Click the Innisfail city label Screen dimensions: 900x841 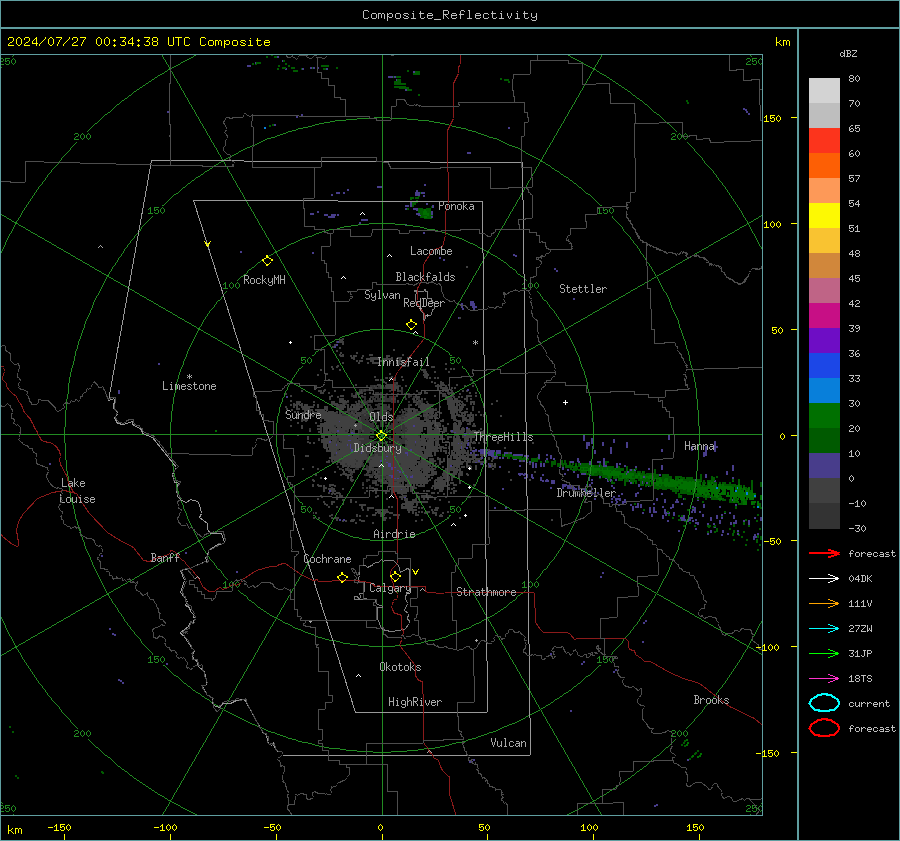pyautogui.click(x=403, y=362)
